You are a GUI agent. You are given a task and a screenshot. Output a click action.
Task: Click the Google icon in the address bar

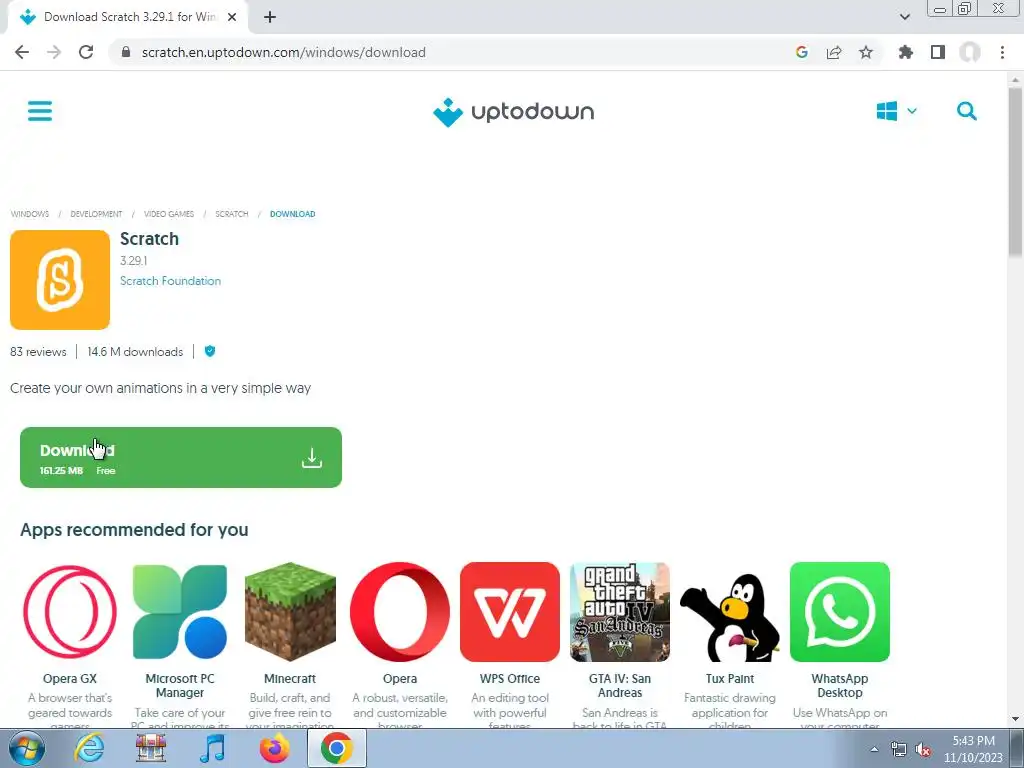pos(802,52)
